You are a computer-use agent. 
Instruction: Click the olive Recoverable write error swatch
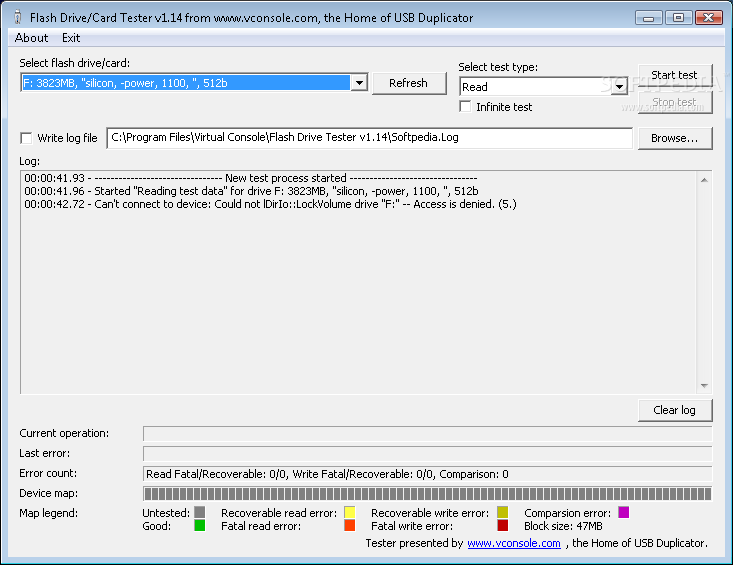503,513
